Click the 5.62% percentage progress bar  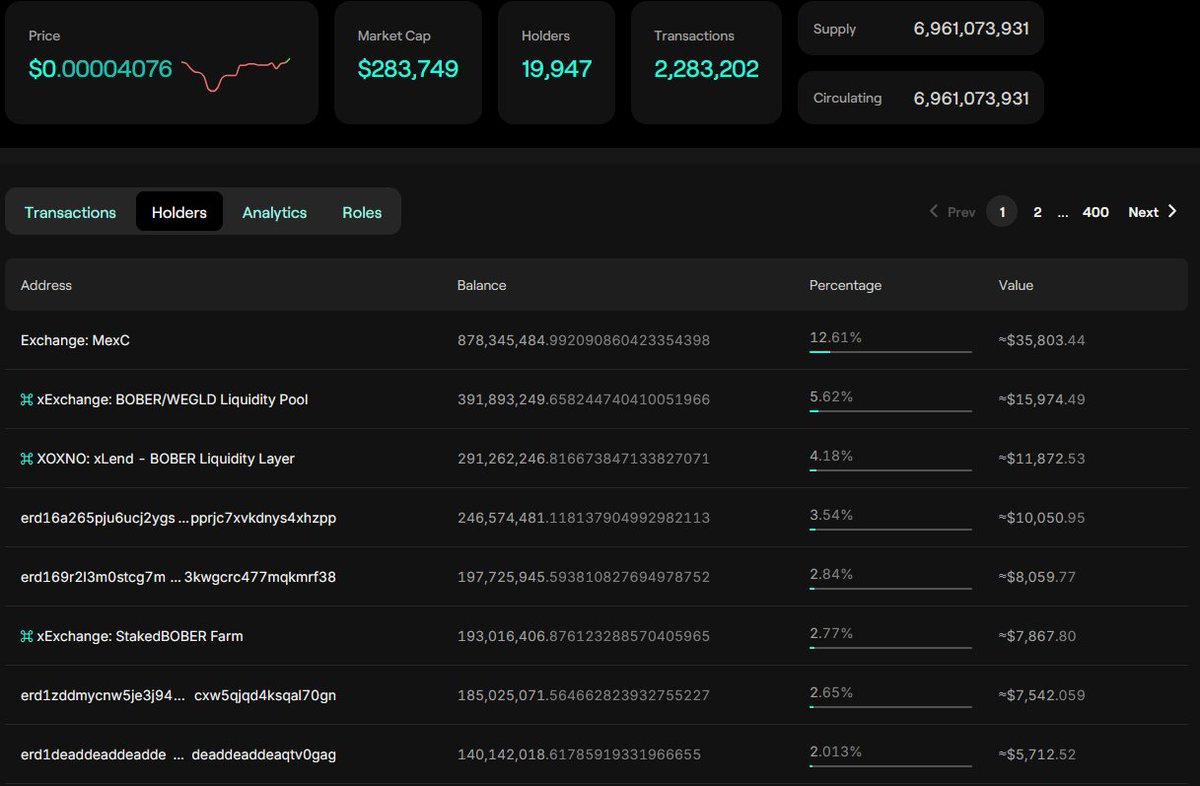tap(890, 410)
